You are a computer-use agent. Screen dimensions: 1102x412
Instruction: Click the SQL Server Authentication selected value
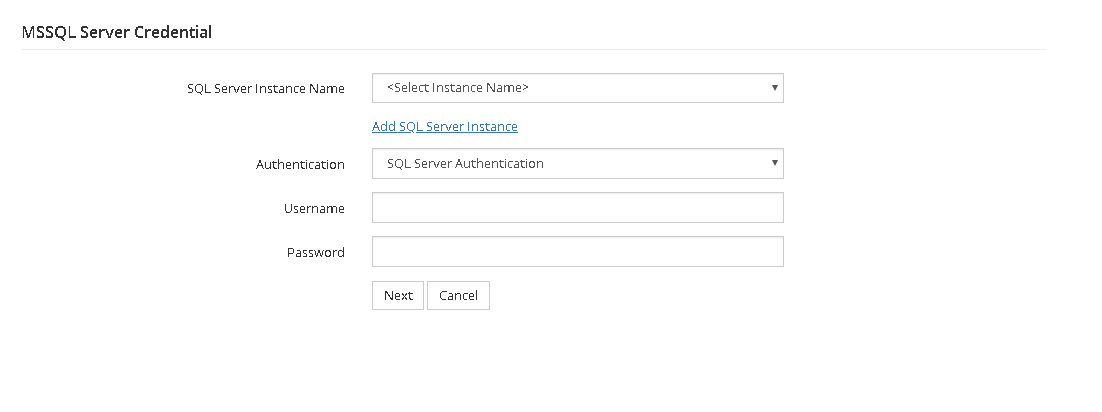coord(465,163)
